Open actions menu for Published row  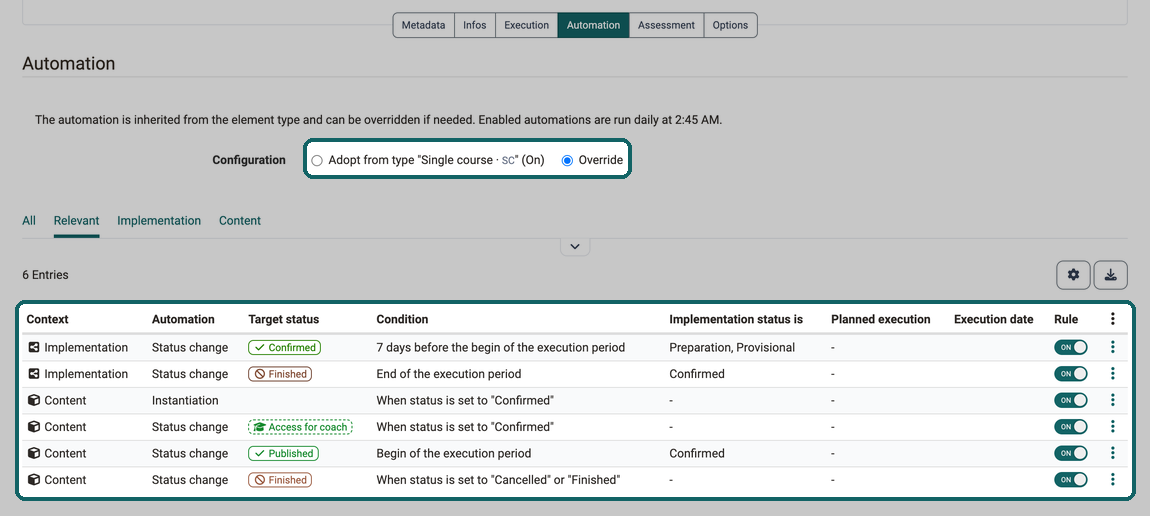point(1113,453)
